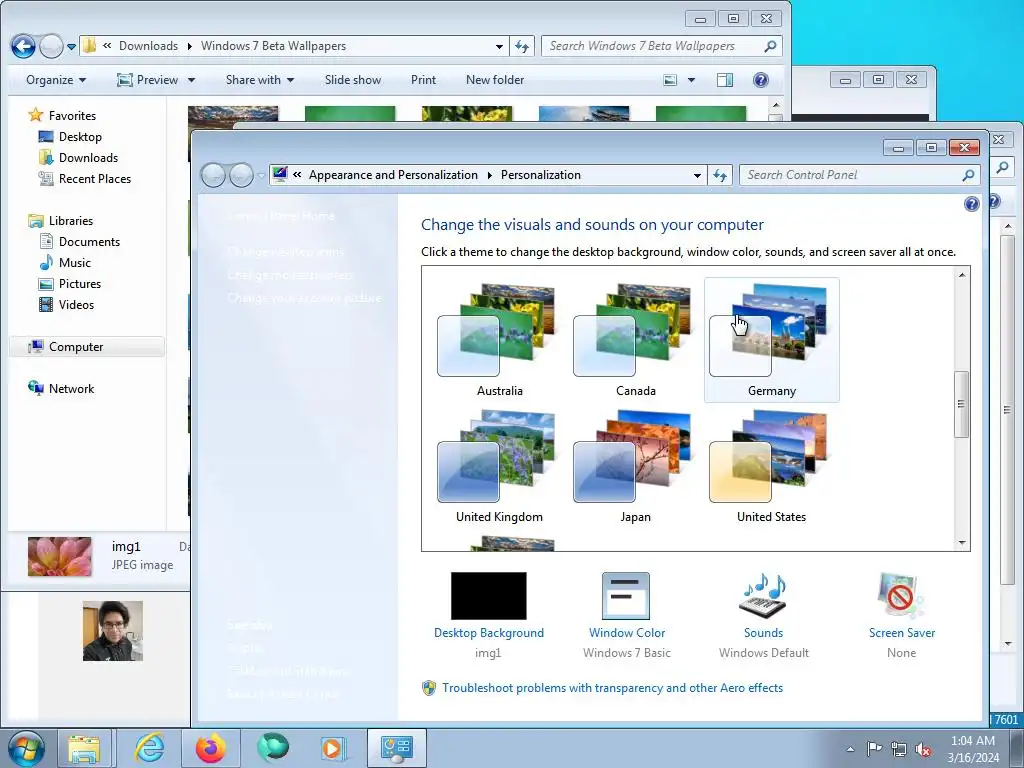Image resolution: width=1024 pixels, height=768 pixels.
Task: Toggle the preview pane icon
Action: [725, 80]
